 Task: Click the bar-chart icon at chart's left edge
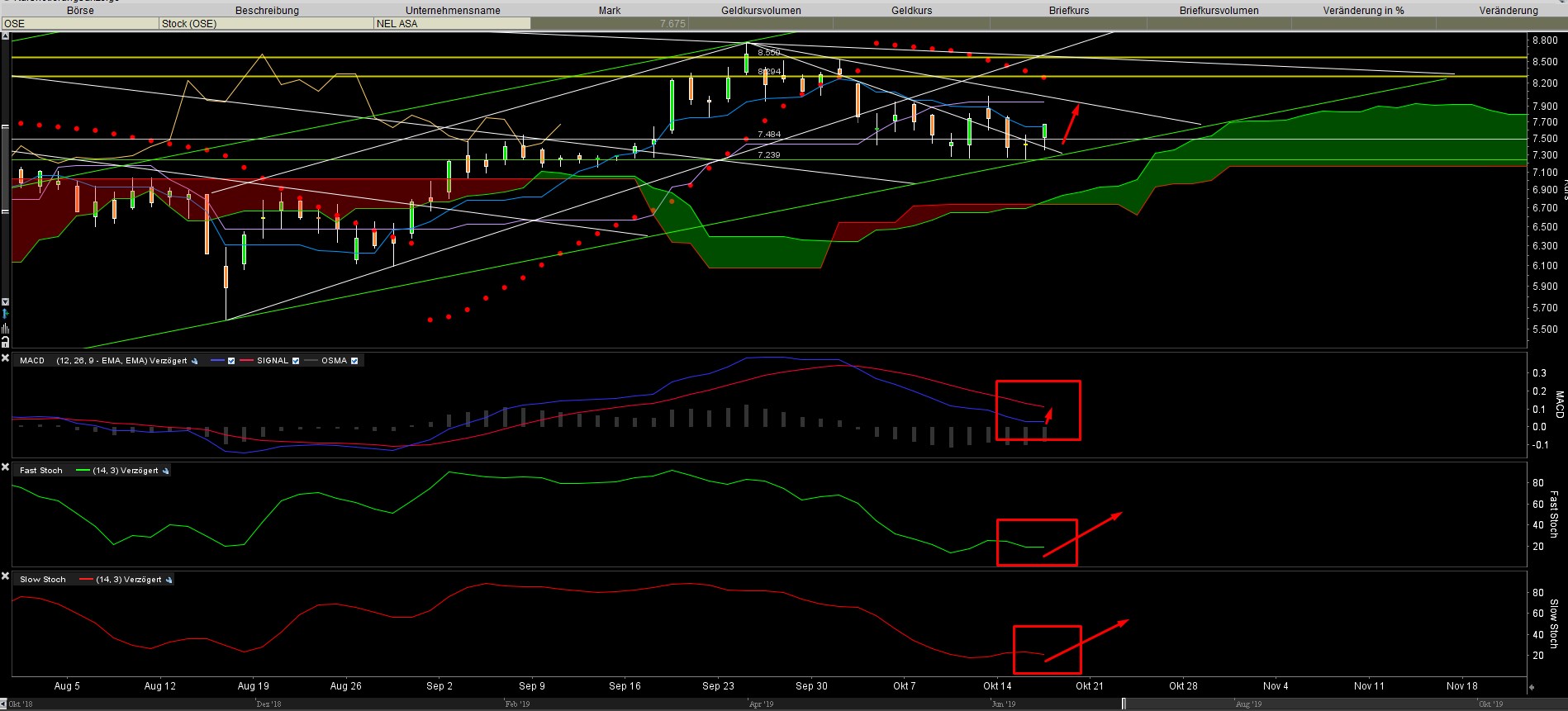(5, 329)
